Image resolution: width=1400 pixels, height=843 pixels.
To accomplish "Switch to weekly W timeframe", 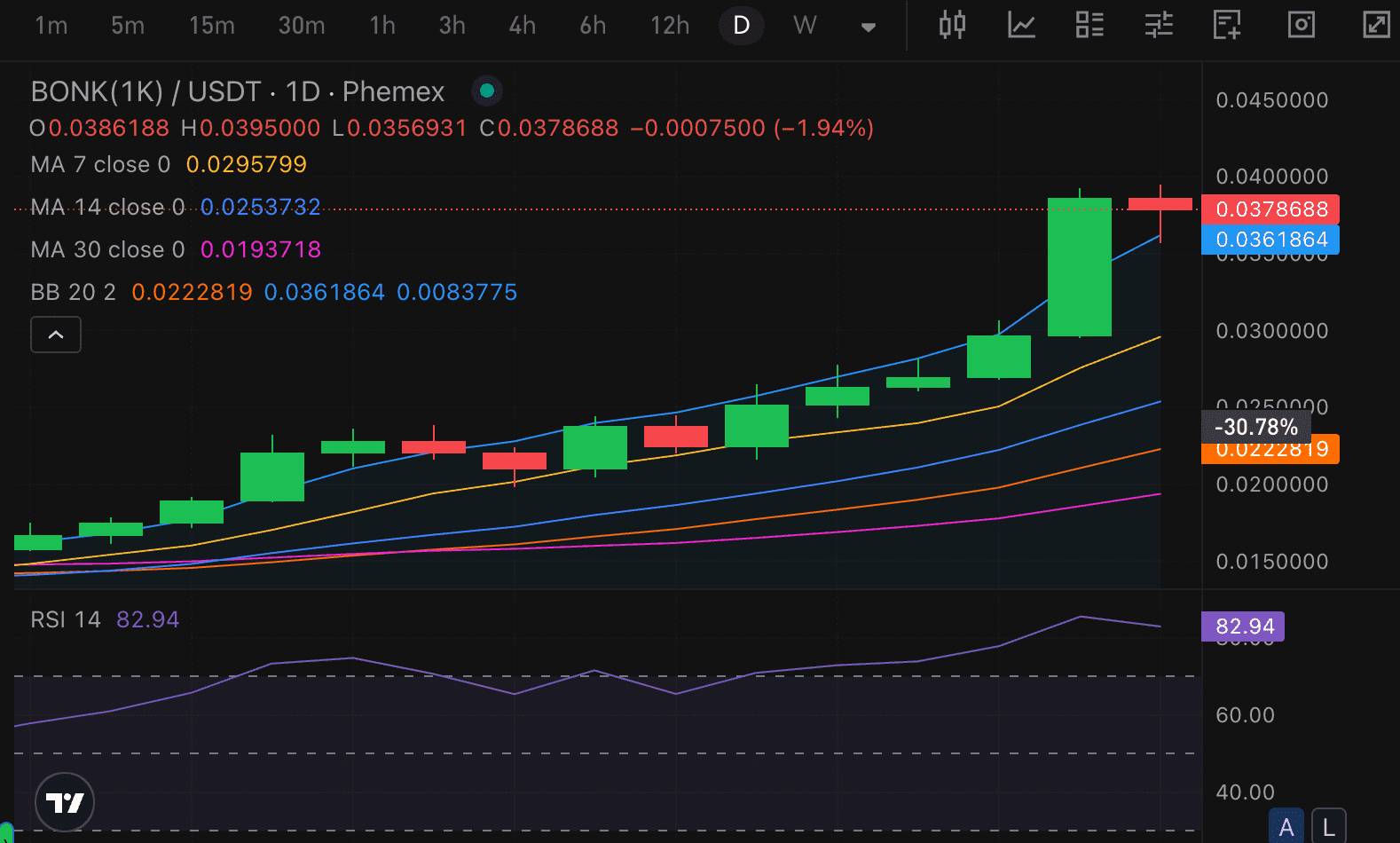I will tap(805, 25).
